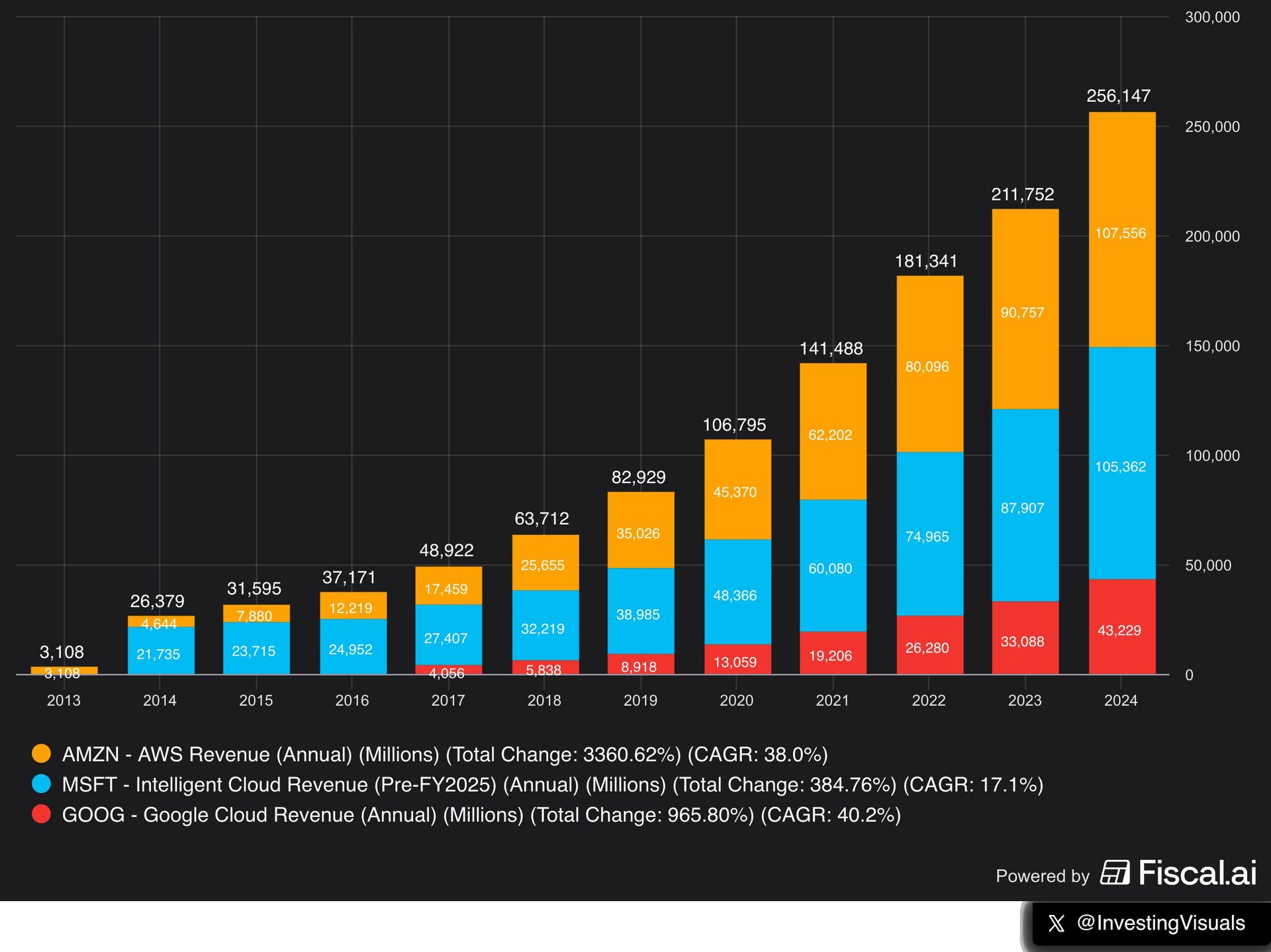
Task: Click the 250,000 y-axis tick label
Action: coord(1211,126)
